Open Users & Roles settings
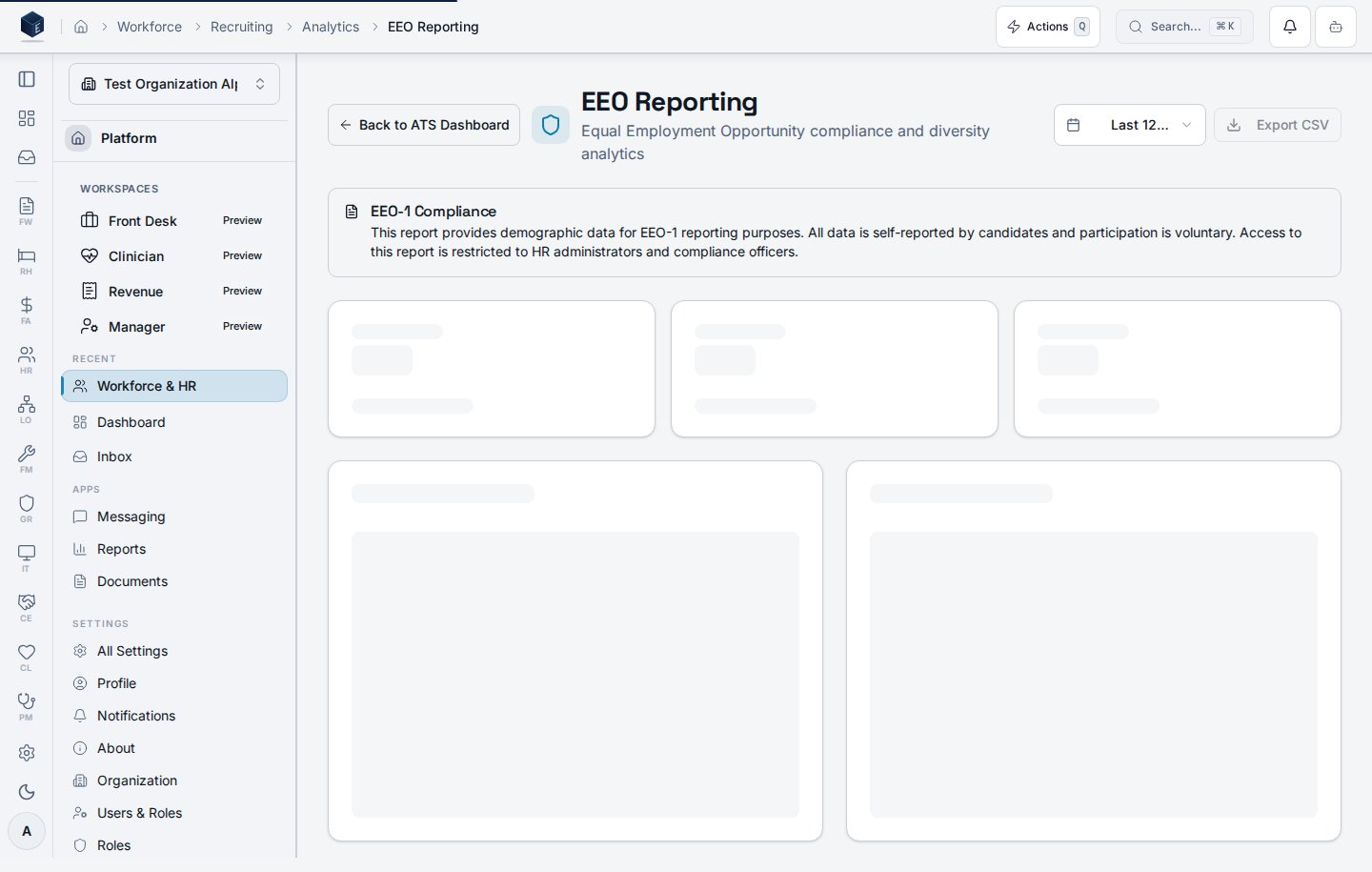The image size is (1372, 872). (x=174, y=813)
